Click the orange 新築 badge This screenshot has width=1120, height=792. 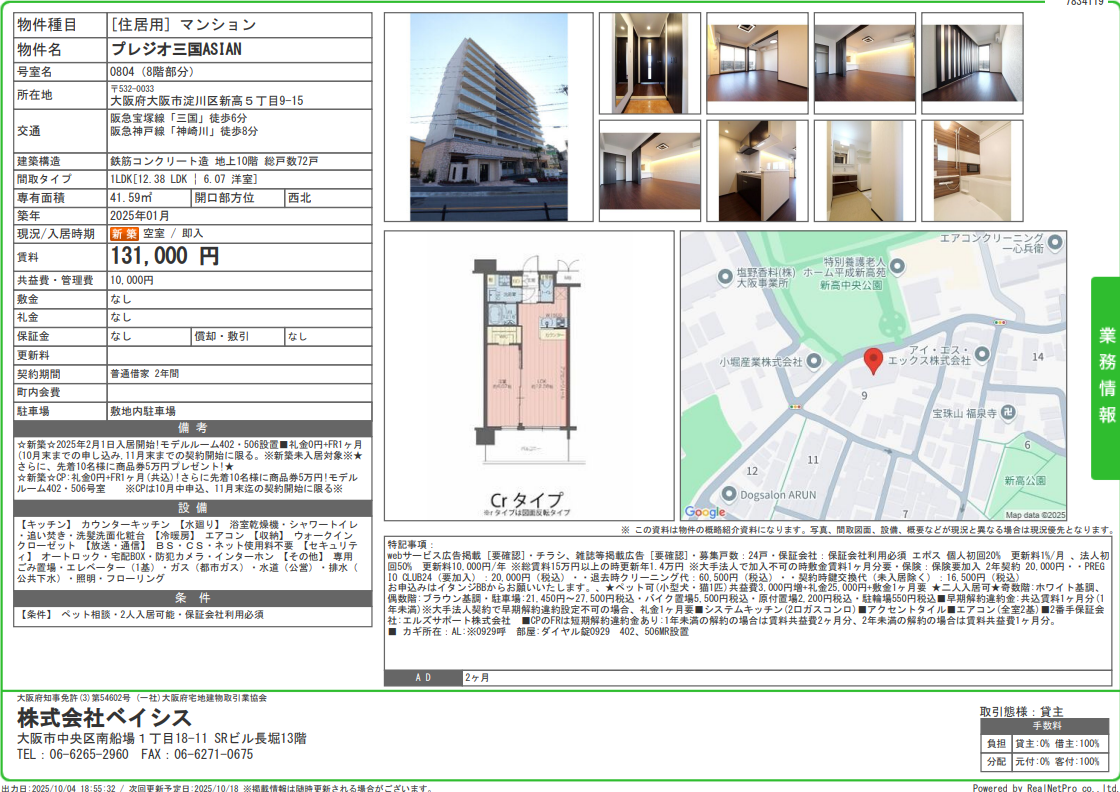[x=124, y=233]
